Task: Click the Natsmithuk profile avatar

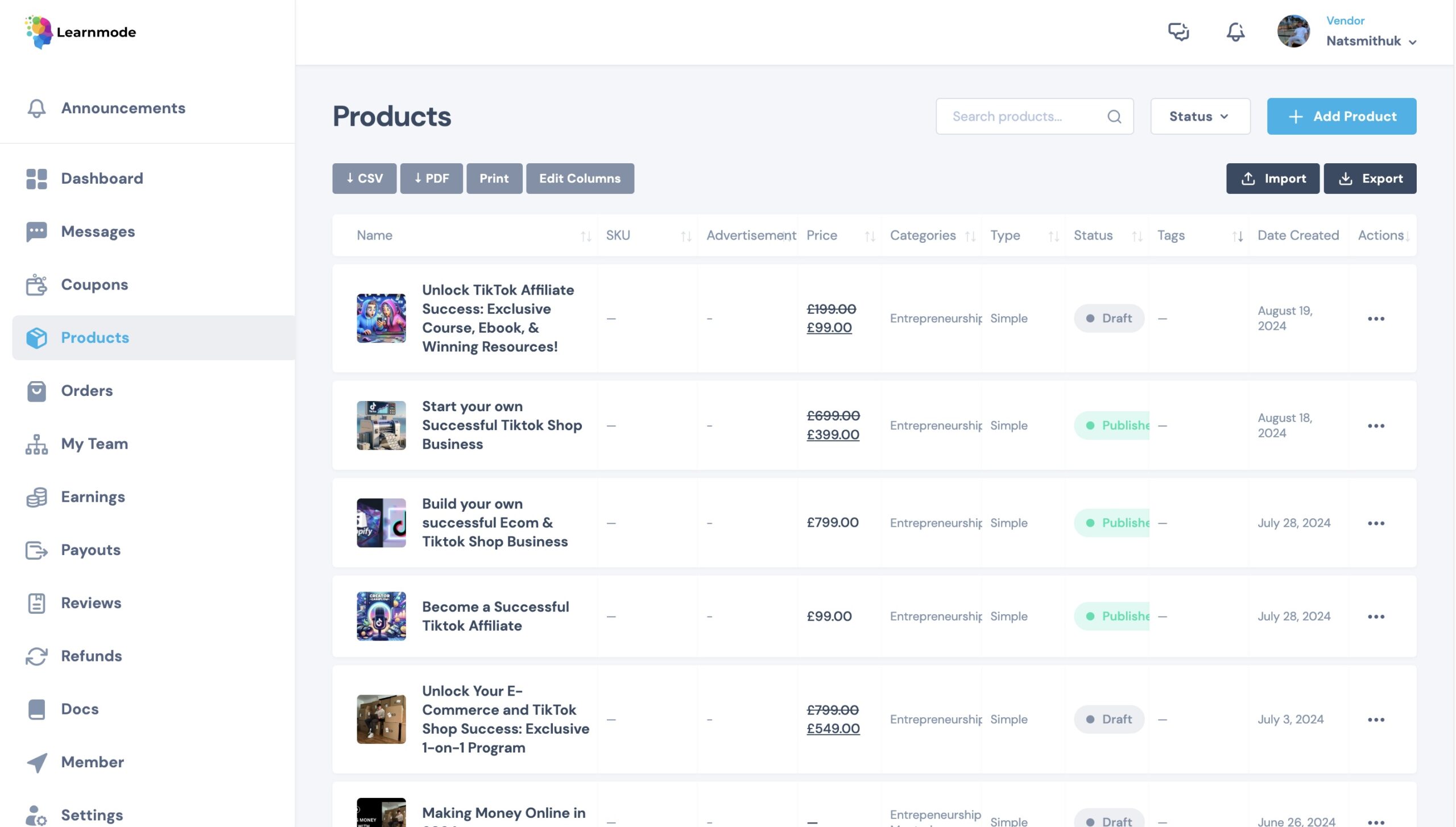Action: [1293, 31]
